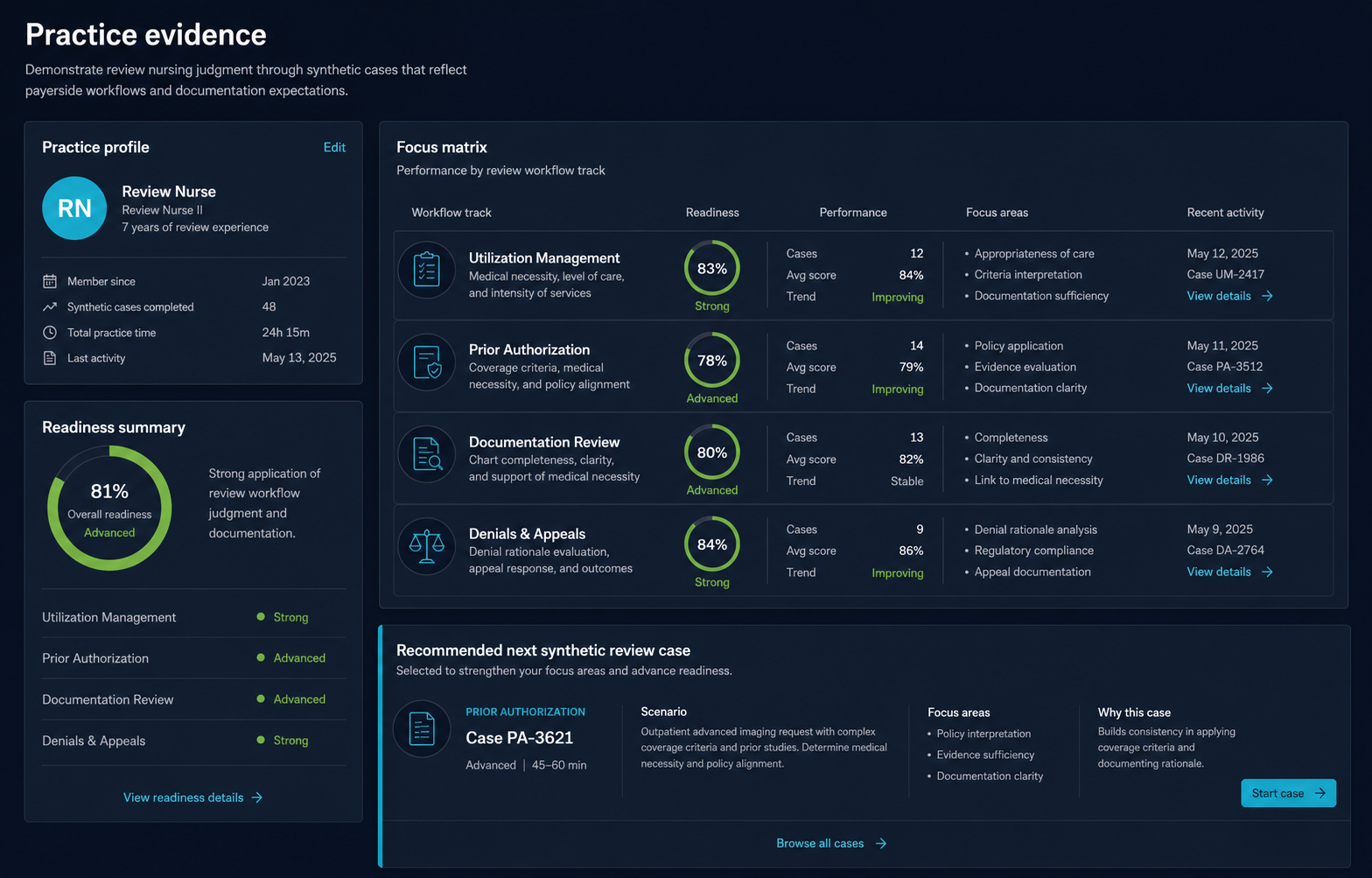Click the Prior Authorization shield document icon
Viewport: 1372px width, 878px height.
coord(427,362)
